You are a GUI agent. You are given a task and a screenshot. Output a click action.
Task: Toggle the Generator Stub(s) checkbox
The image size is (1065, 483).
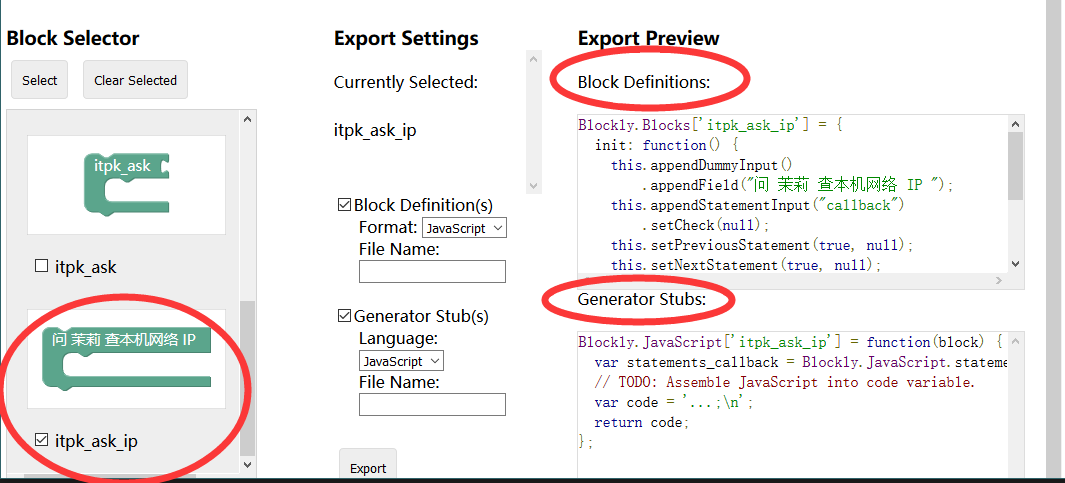tap(345, 316)
